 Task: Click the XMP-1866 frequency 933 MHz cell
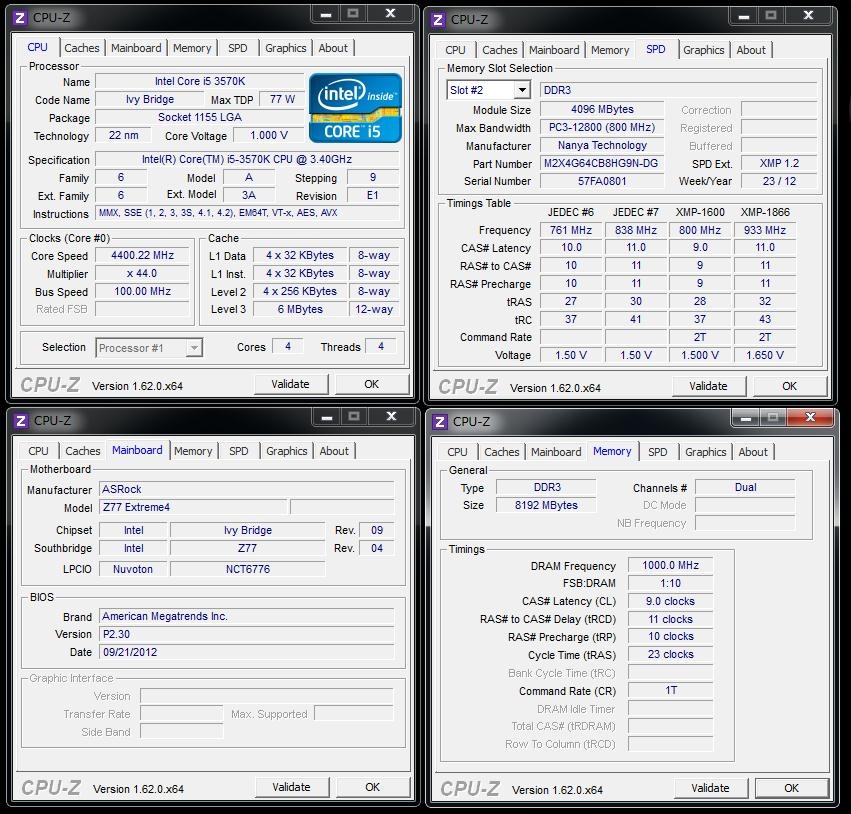tap(765, 230)
